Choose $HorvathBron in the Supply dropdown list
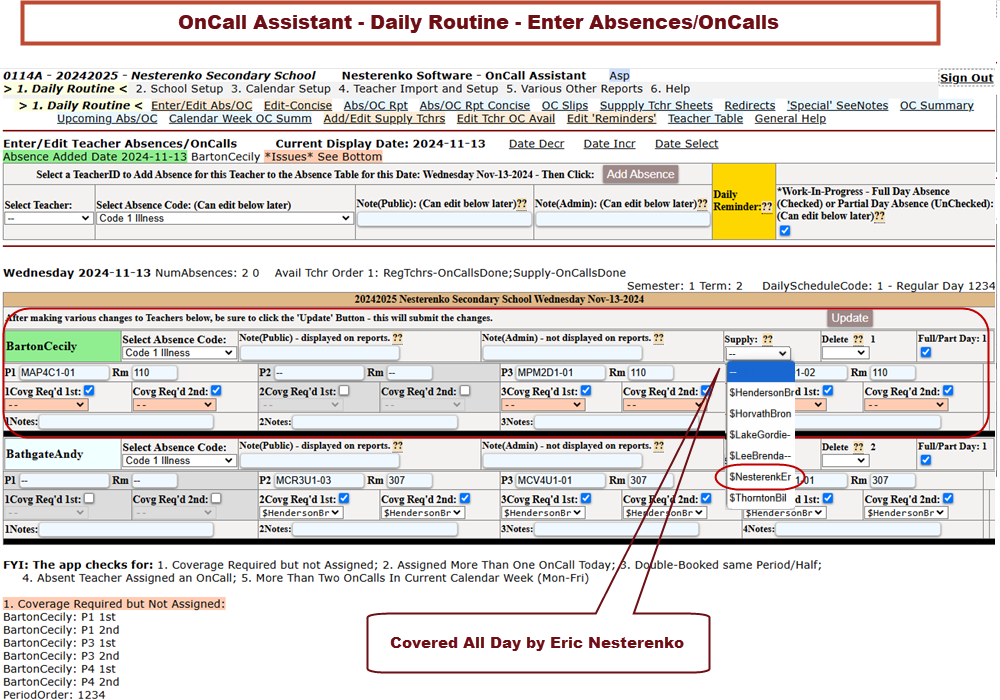 [759, 414]
